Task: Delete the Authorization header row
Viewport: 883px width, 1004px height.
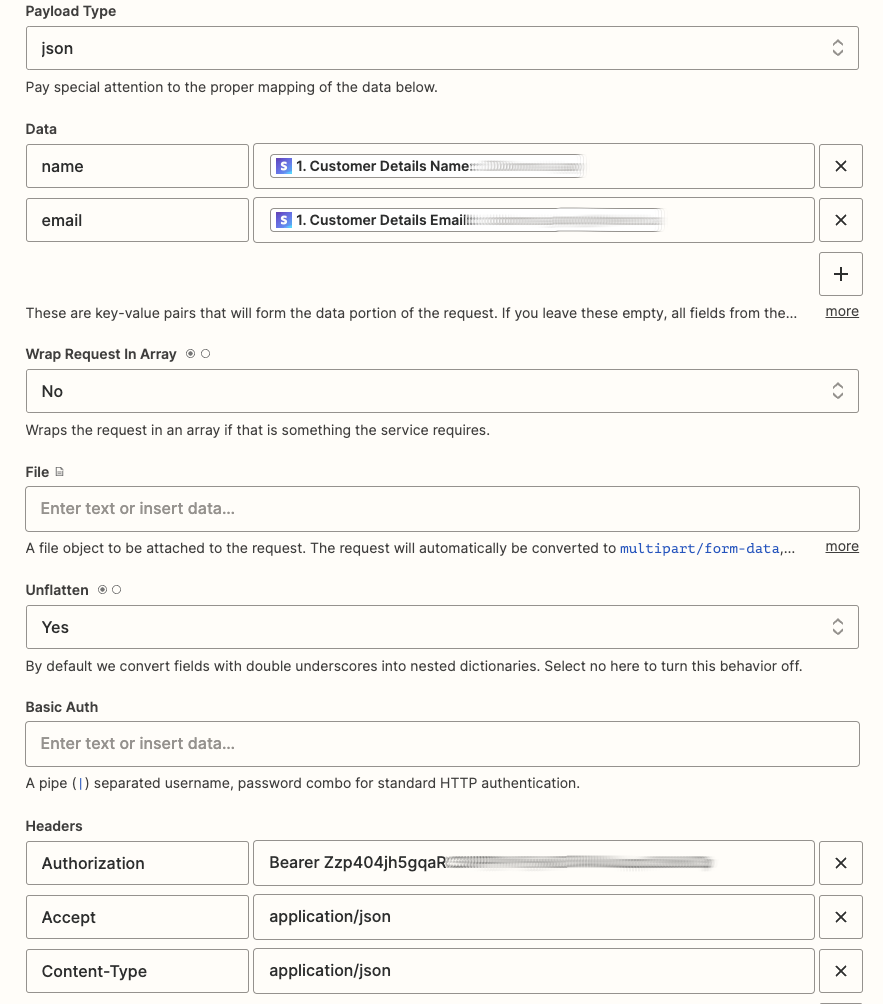Action: pos(840,863)
